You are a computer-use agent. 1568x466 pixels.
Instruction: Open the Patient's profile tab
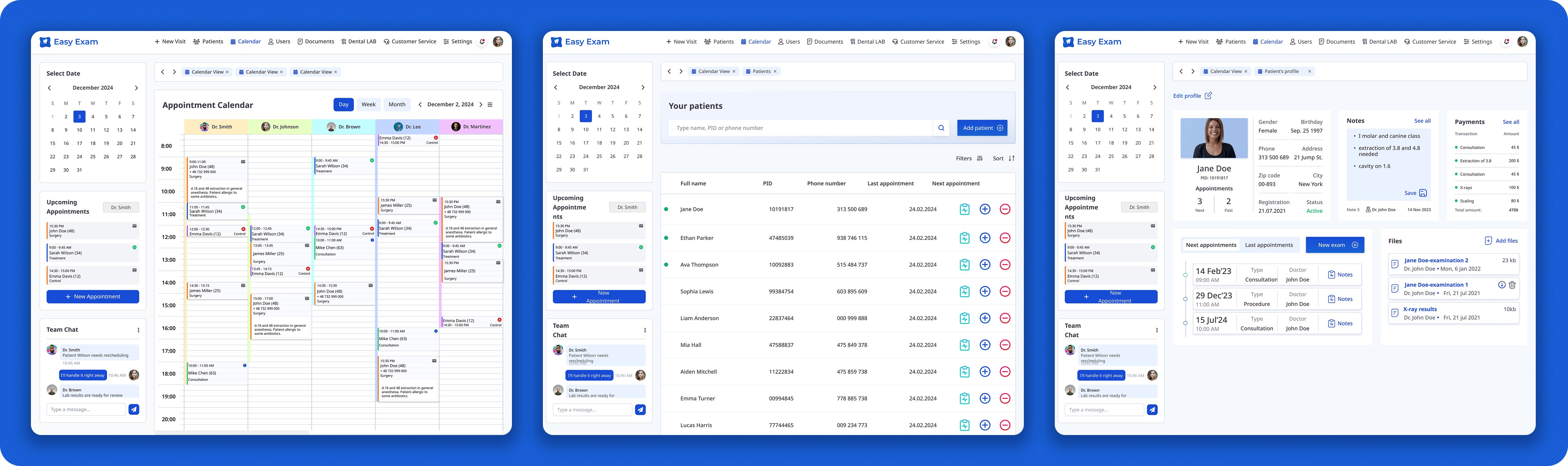[1281, 71]
